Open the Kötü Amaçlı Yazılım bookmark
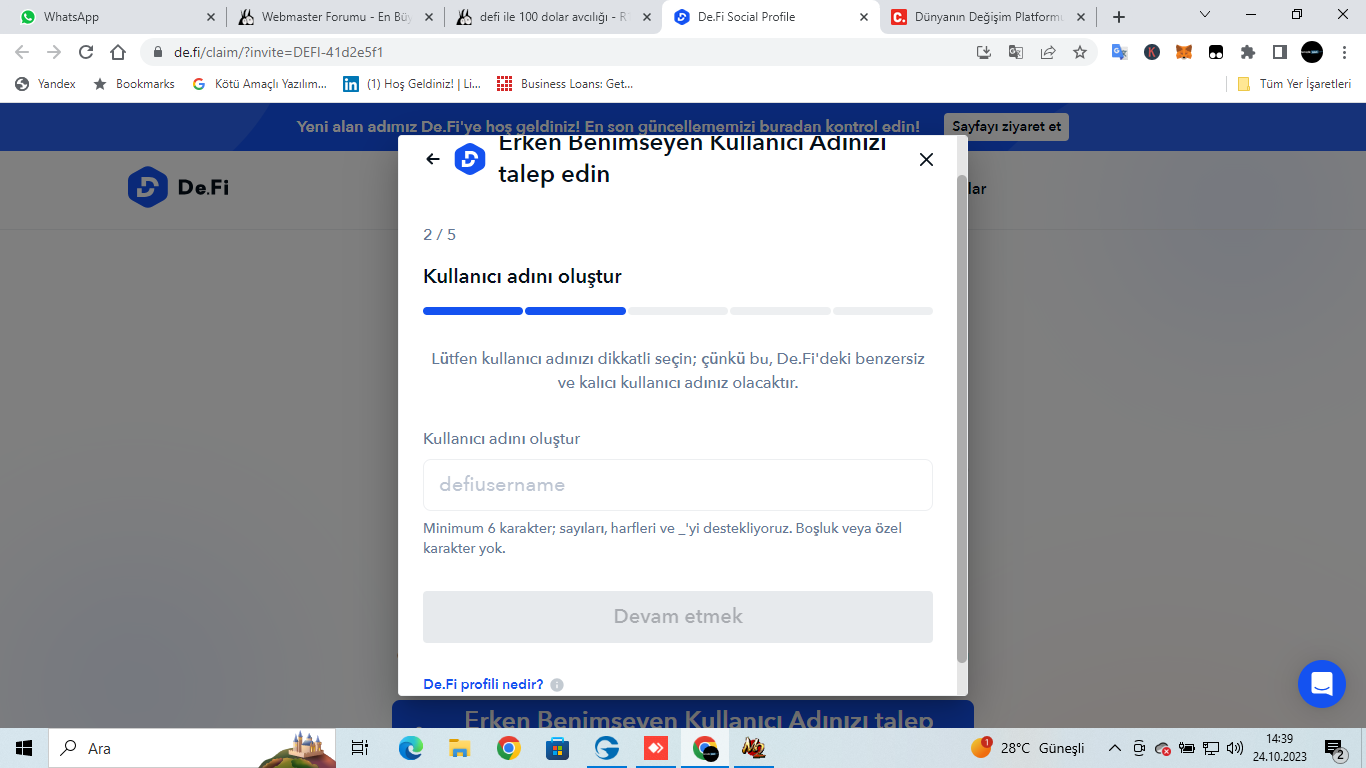This screenshot has height=768, width=1366. pos(260,84)
